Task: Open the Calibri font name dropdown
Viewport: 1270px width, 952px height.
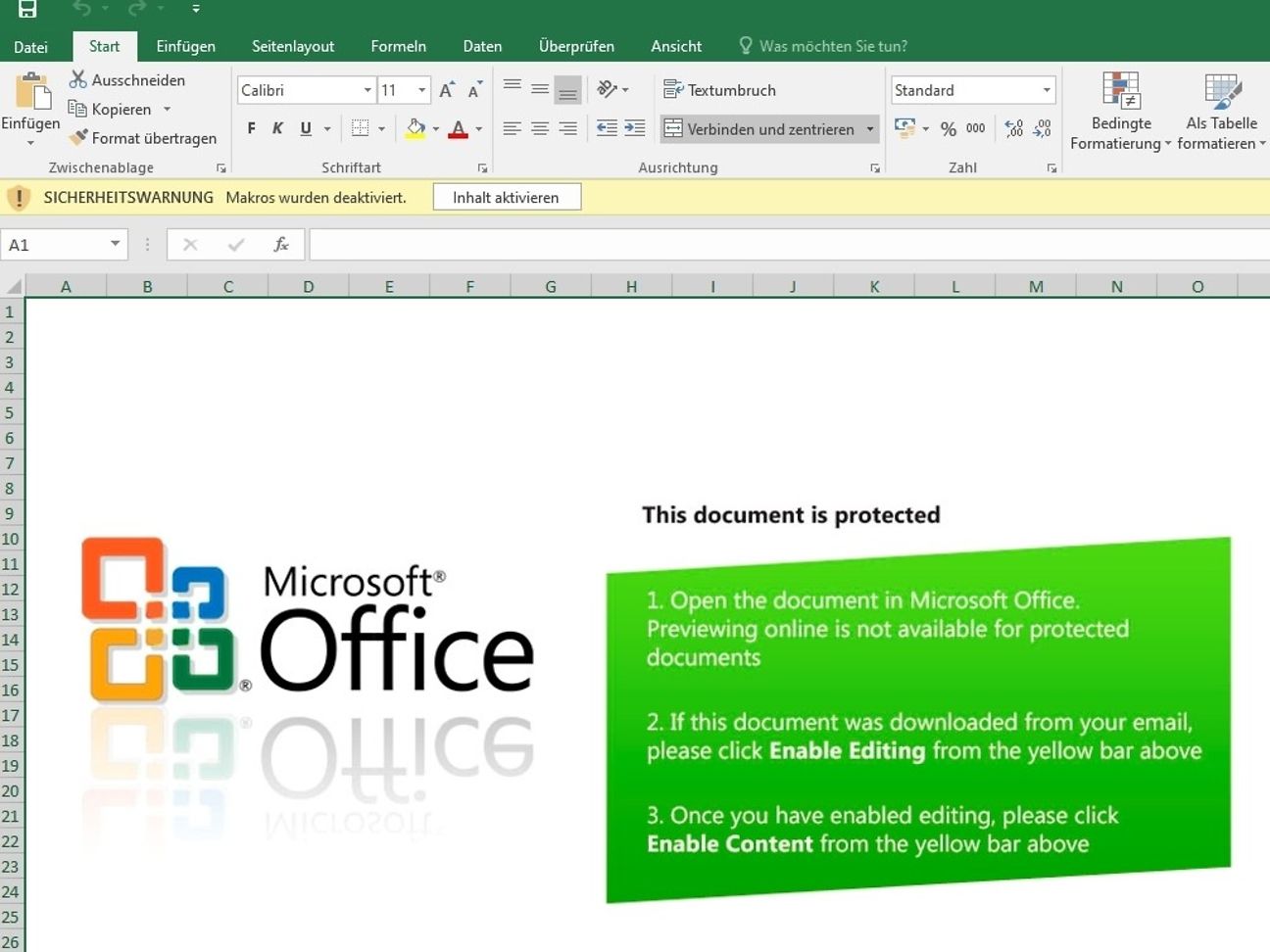Action: pyautogui.click(x=367, y=90)
